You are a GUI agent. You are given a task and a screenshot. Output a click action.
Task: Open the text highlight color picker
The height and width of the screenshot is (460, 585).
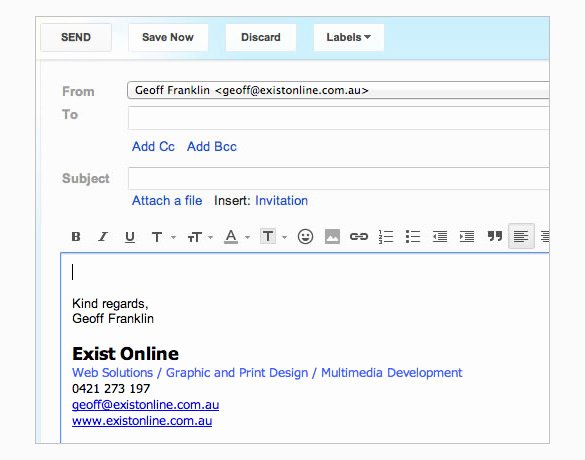[273, 236]
